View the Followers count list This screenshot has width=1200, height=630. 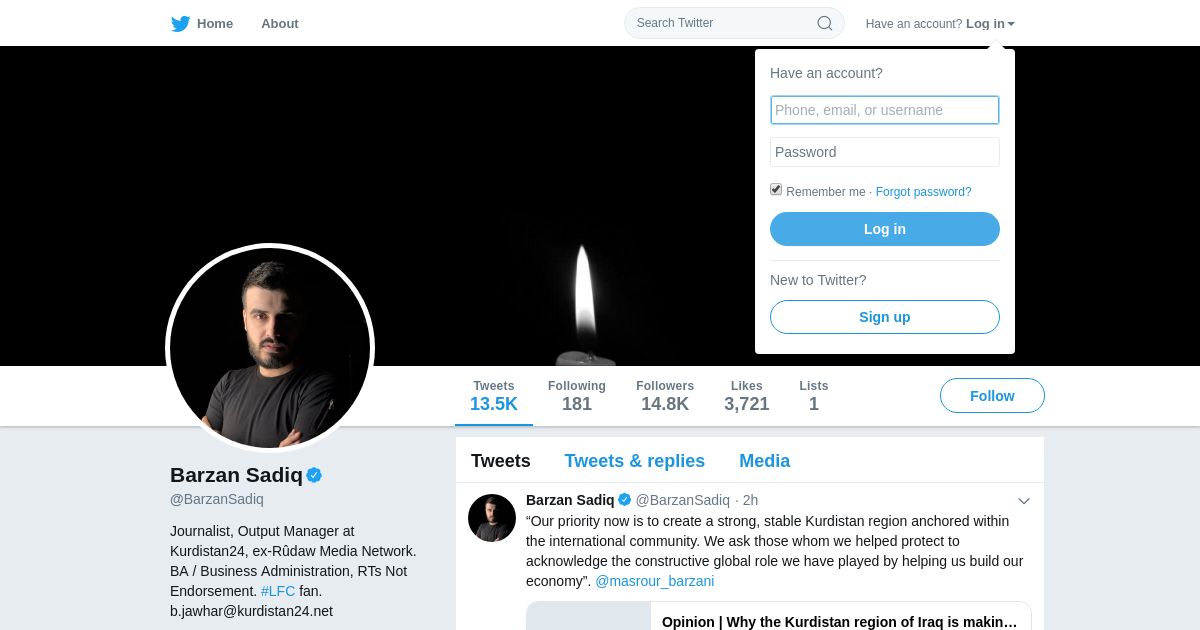click(x=665, y=396)
